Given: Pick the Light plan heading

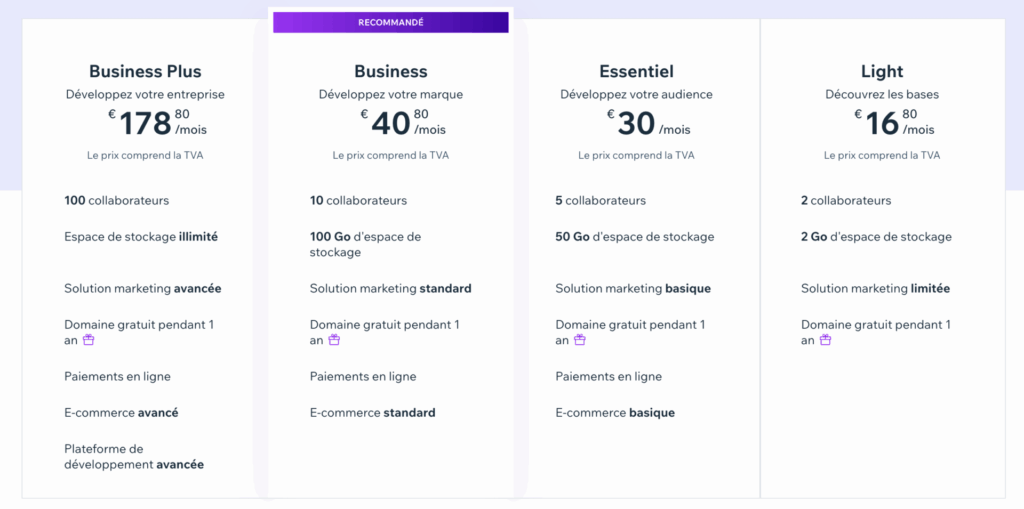Looking at the screenshot, I should 881,72.
